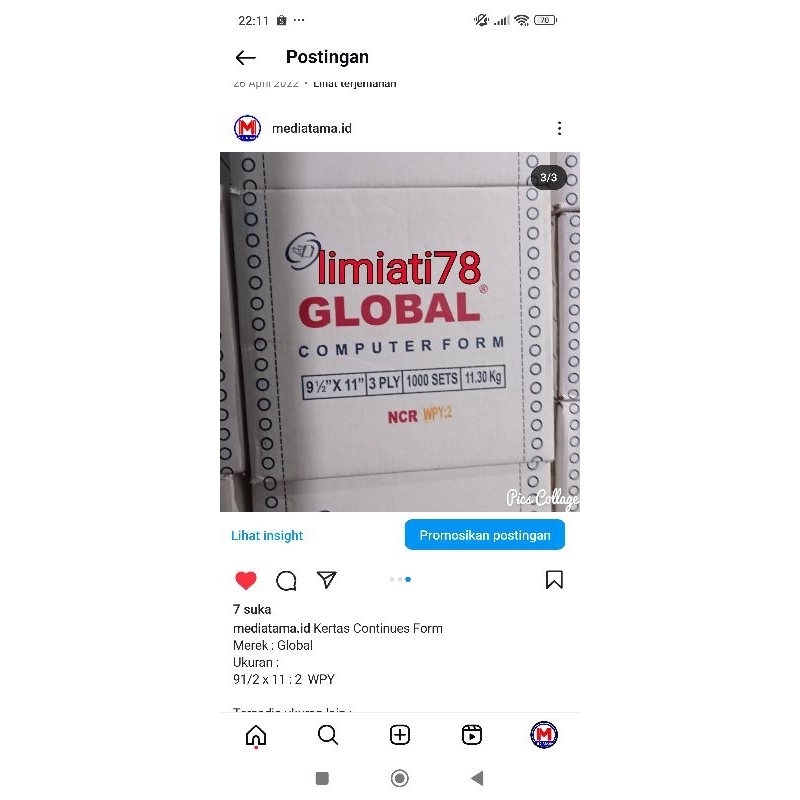Open profile tab with M avatar

[x=544, y=735]
